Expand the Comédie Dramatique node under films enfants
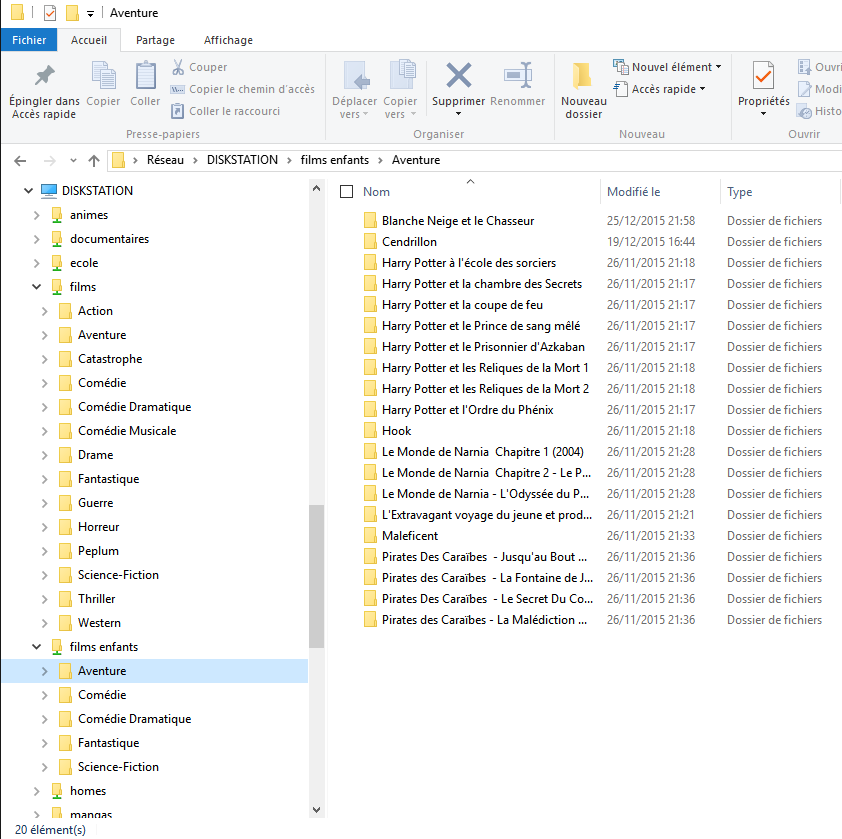This screenshot has height=839, width=842. pyautogui.click(x=45, y=719)
